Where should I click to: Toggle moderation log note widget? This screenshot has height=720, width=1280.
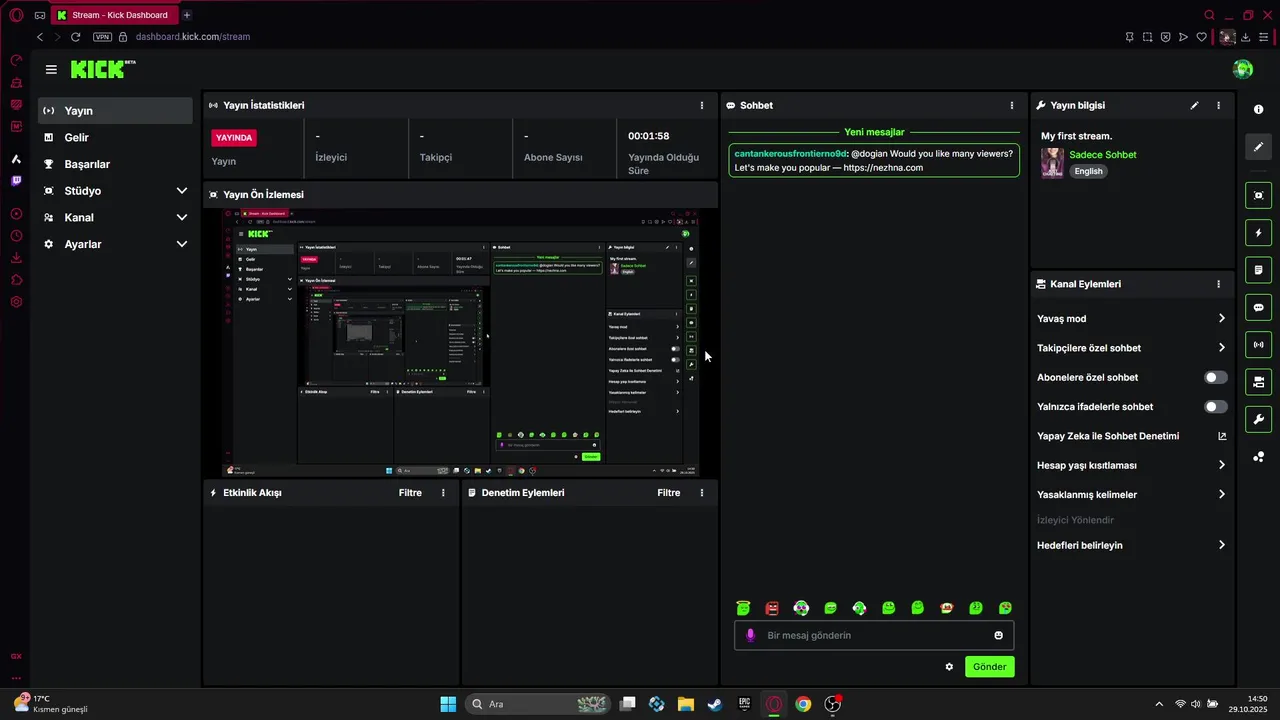pyautogui.click(x=1258, y=270)
